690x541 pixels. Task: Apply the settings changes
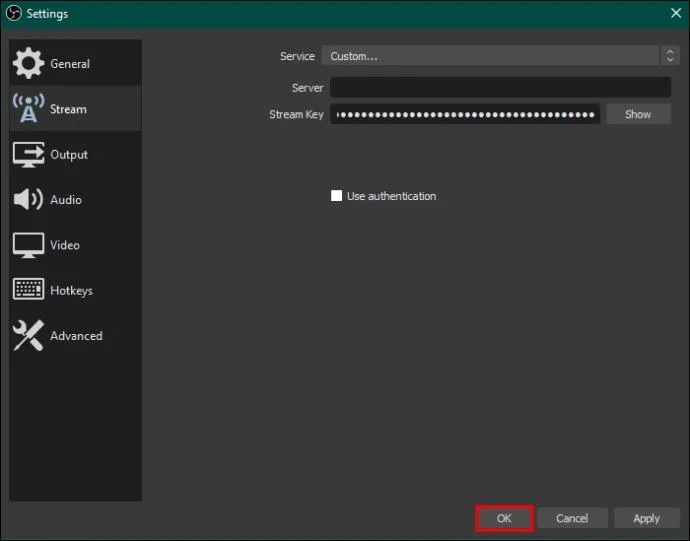646,518
